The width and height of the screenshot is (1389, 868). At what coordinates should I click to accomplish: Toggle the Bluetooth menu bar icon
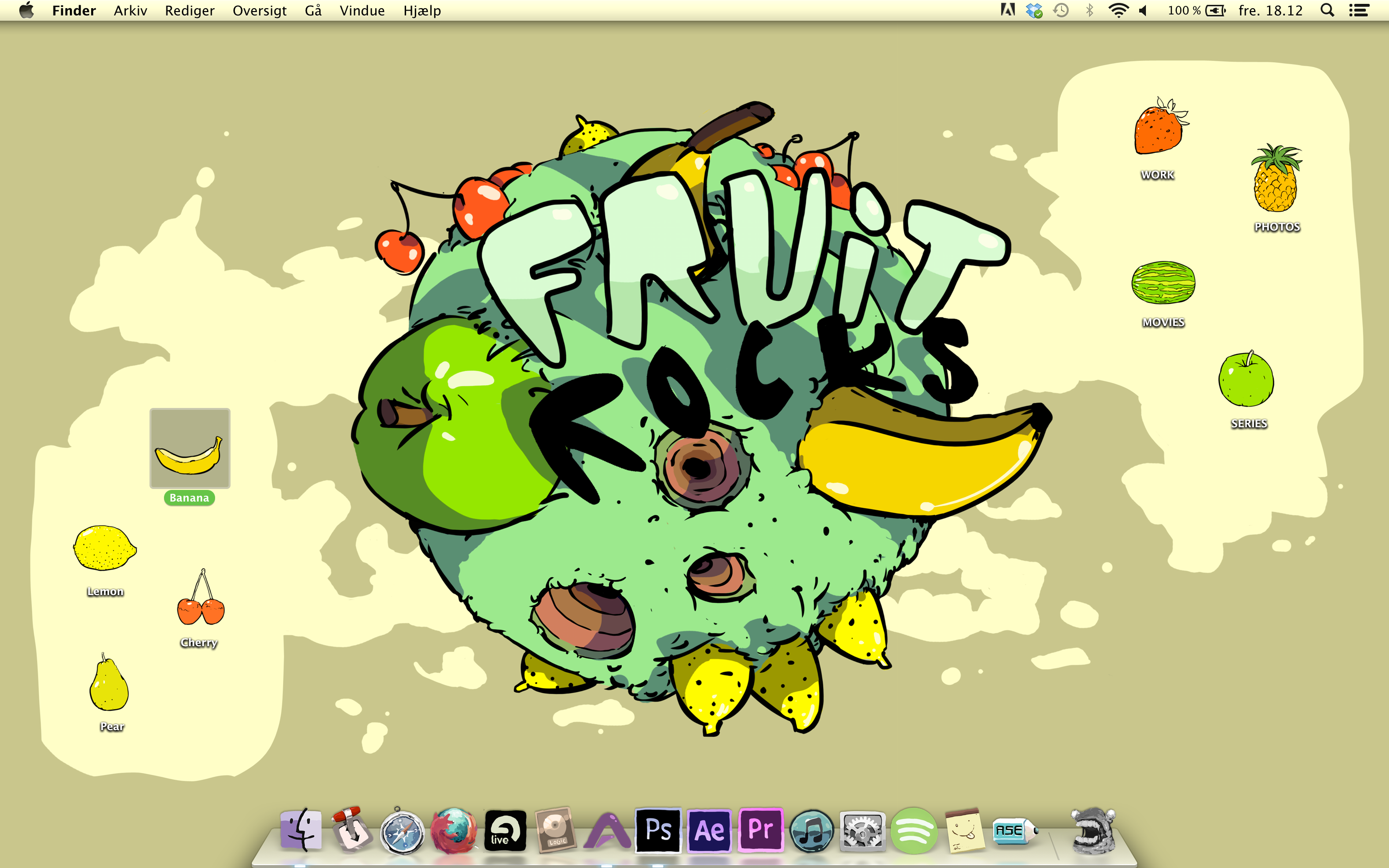pos(1089,10)
